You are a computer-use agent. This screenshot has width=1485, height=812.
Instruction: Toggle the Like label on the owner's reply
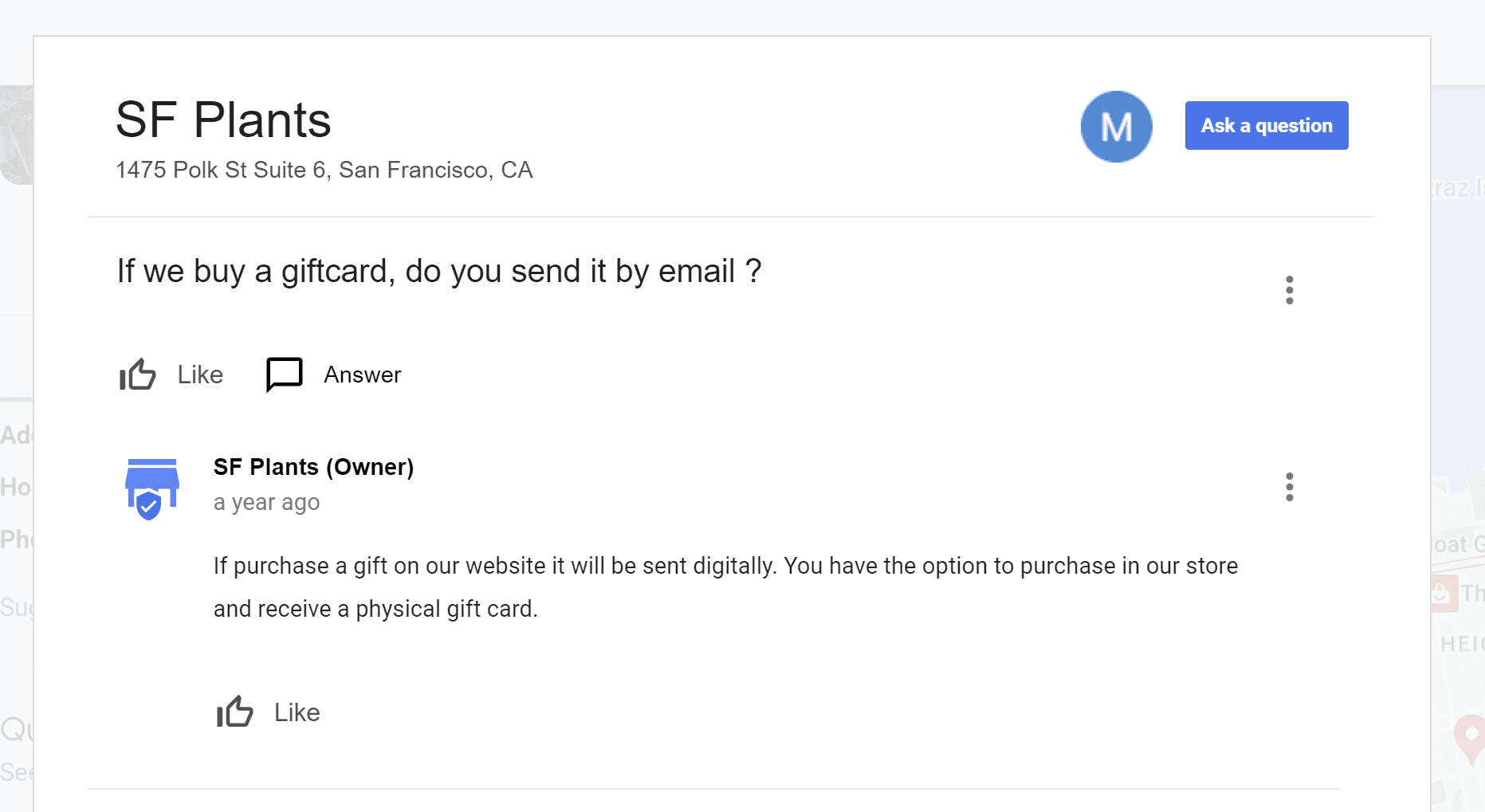pyautogui.click(x=297, y=712)
